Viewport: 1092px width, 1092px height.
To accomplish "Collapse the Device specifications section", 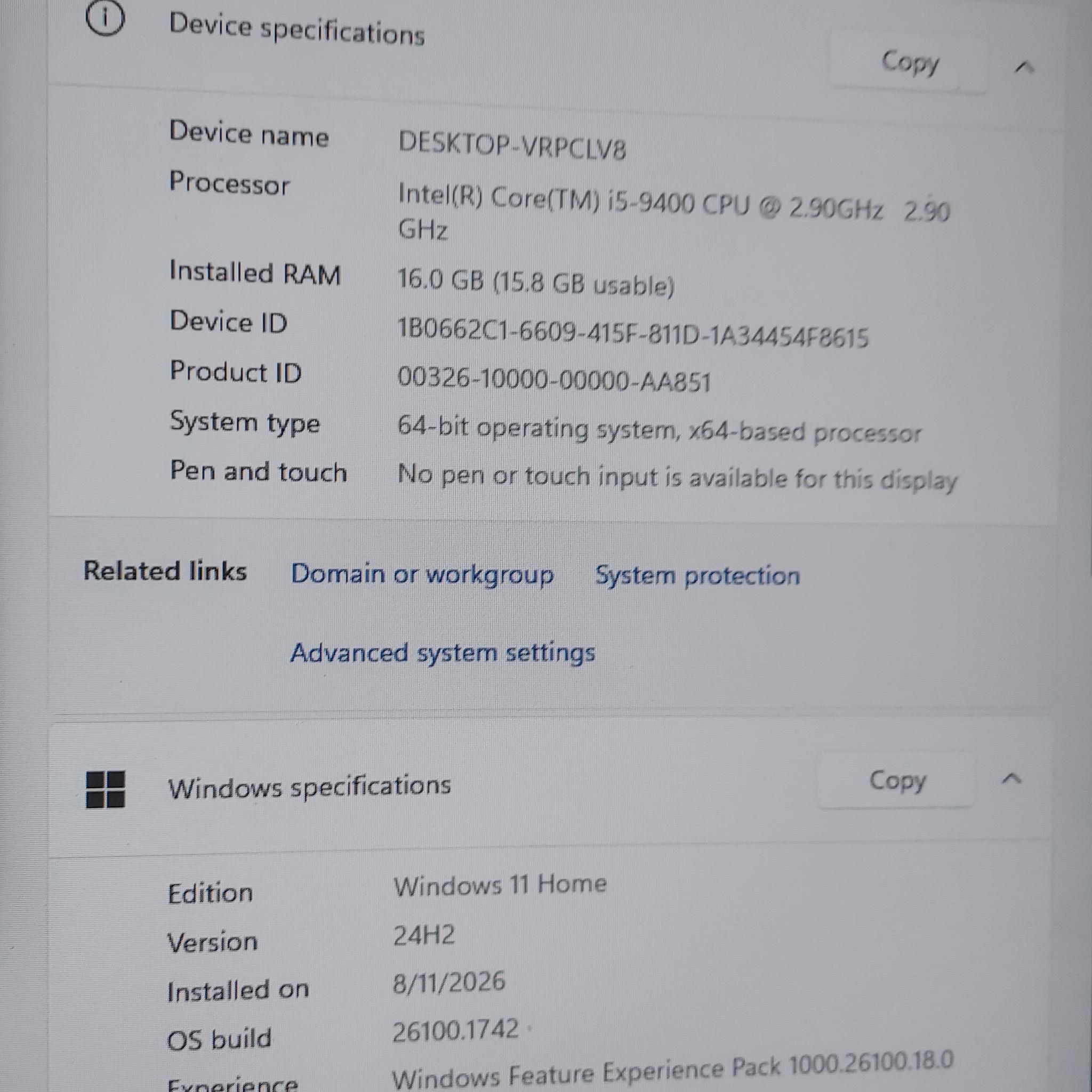I will (x=1024, y=68).
